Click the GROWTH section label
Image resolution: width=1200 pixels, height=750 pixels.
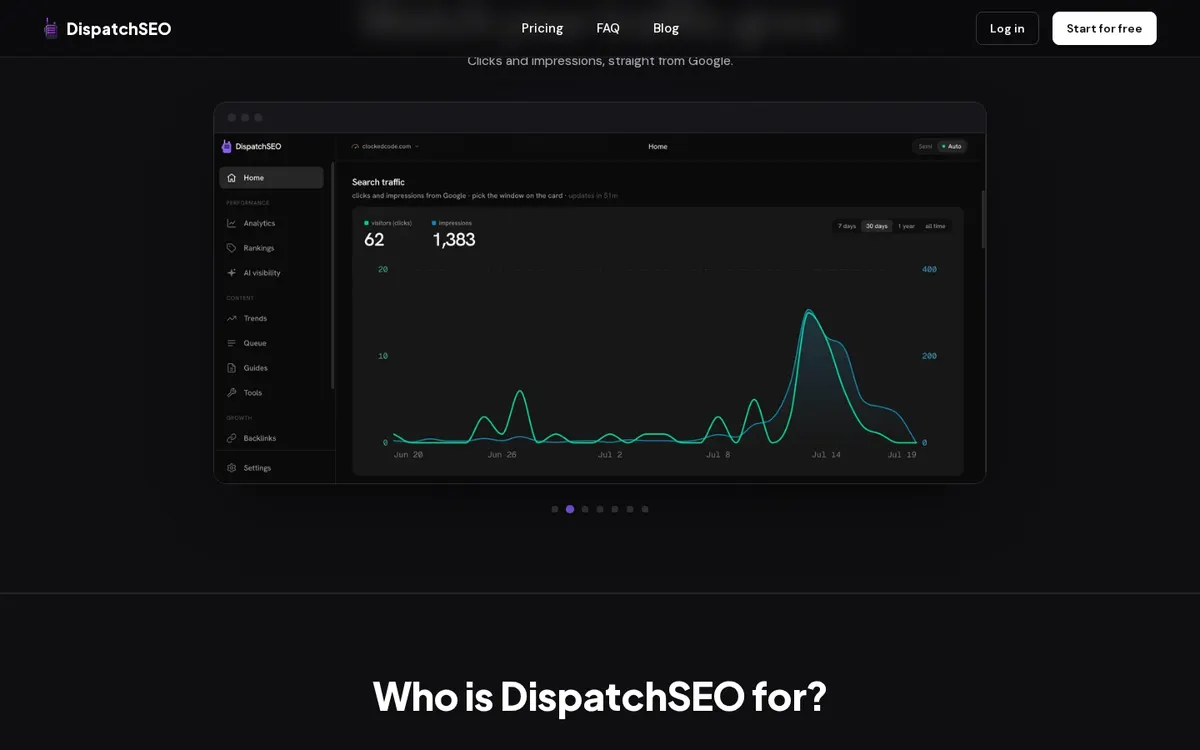tap(239, 418)
